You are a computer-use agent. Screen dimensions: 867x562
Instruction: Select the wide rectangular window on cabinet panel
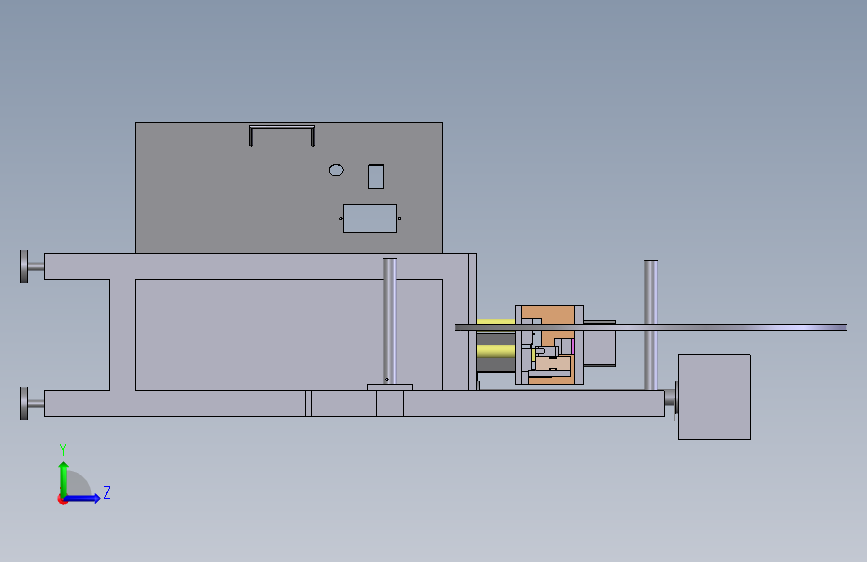[370, 218]
